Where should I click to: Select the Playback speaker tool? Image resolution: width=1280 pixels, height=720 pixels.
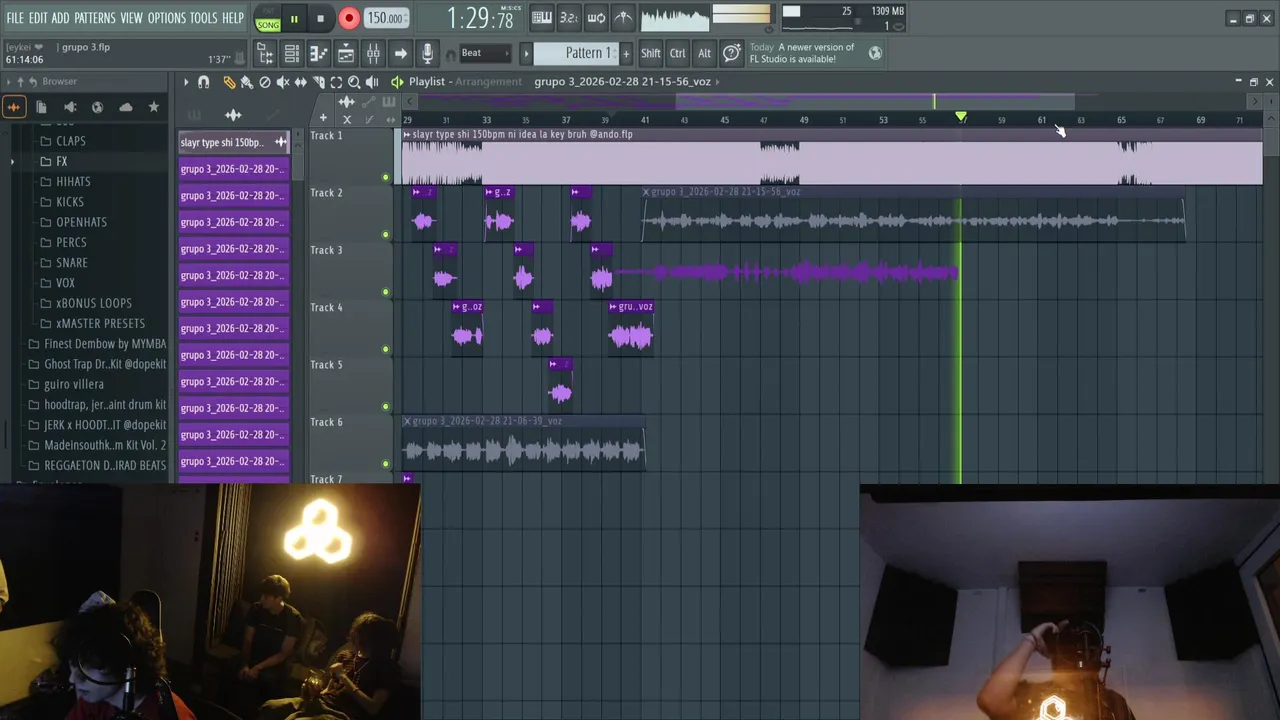pos(372,82)
